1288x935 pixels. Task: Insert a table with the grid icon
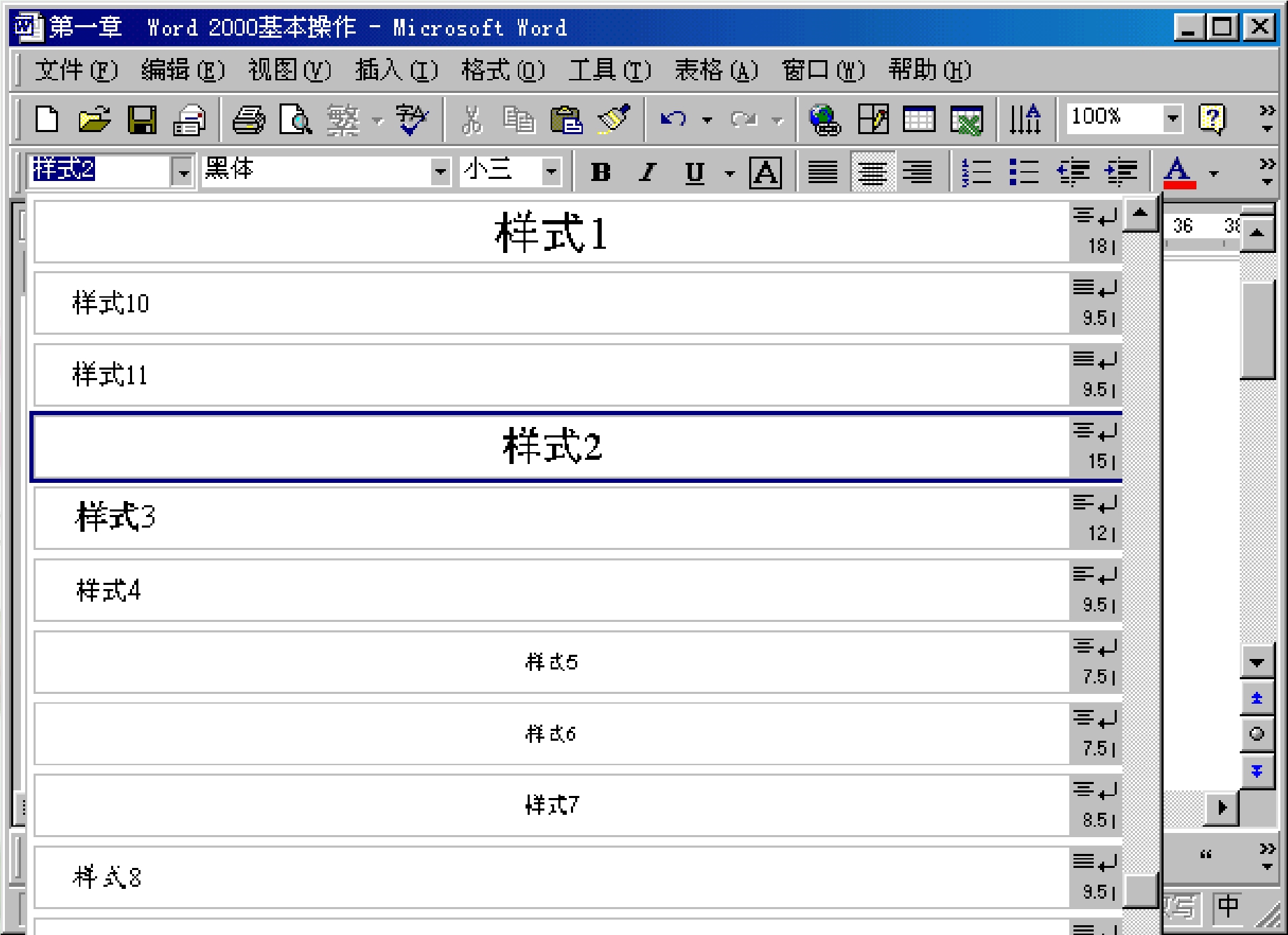tap(919, 119)
